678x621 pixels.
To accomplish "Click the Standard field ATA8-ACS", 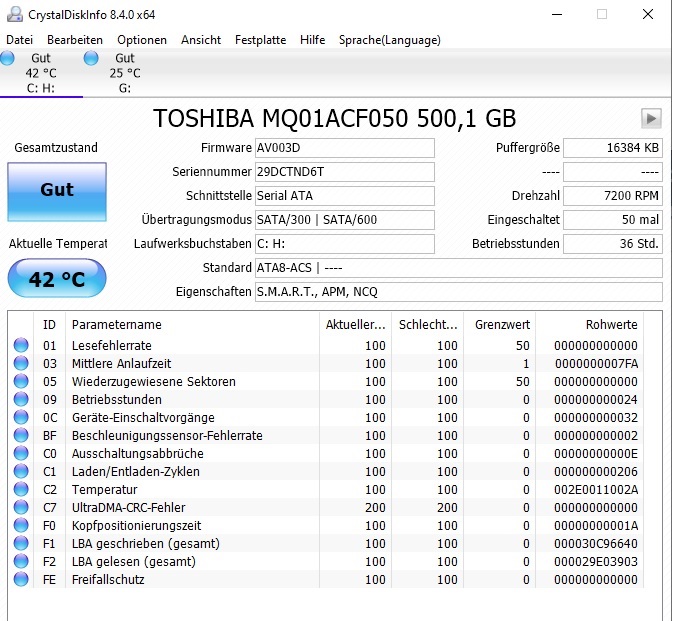I will (x=459, y=268).
